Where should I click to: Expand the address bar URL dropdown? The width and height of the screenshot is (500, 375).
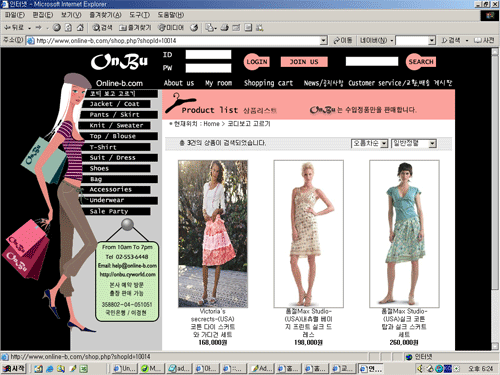pyautogui.click(x=323, y=41)
